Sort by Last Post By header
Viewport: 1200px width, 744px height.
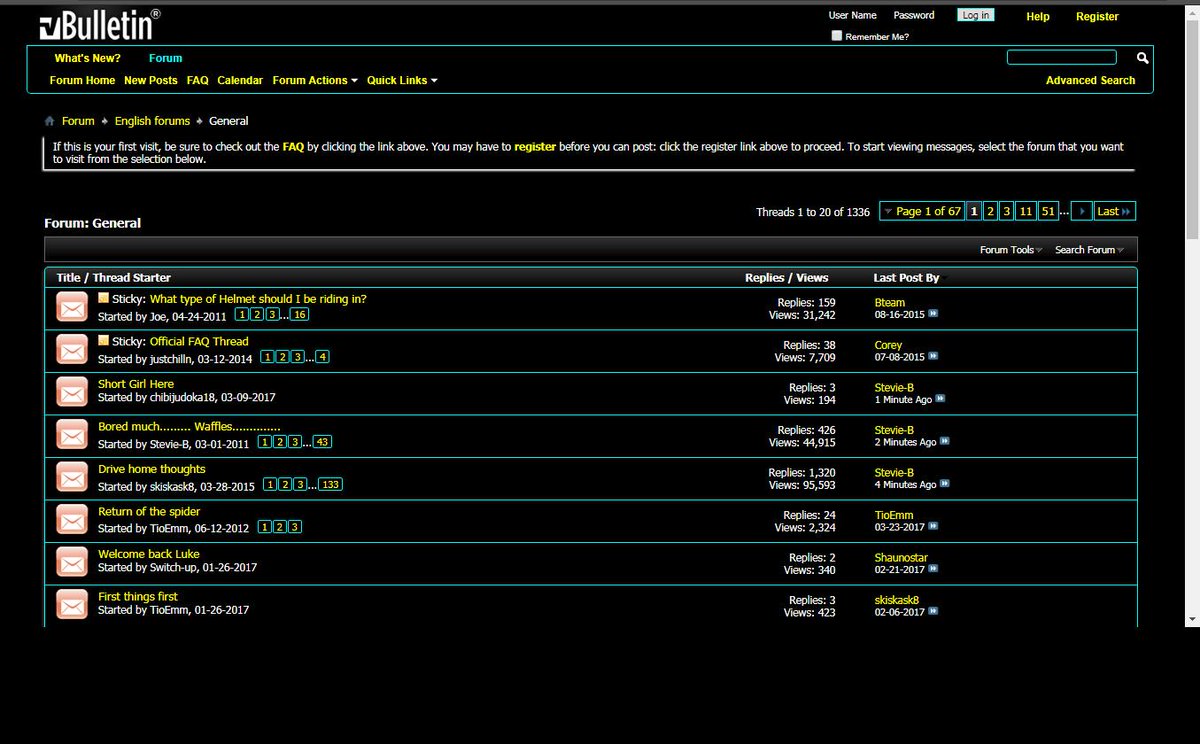(x=906, y=278)
